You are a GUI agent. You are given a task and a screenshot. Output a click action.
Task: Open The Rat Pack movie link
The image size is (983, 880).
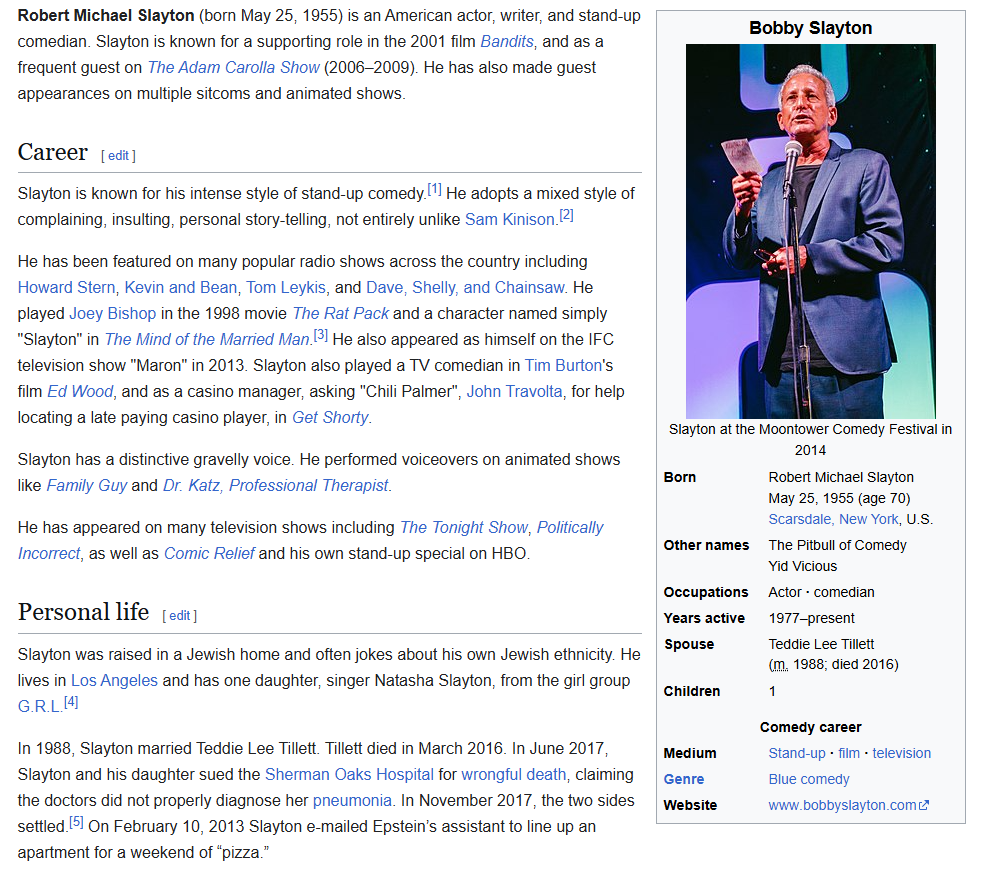(x=340, y=313)
